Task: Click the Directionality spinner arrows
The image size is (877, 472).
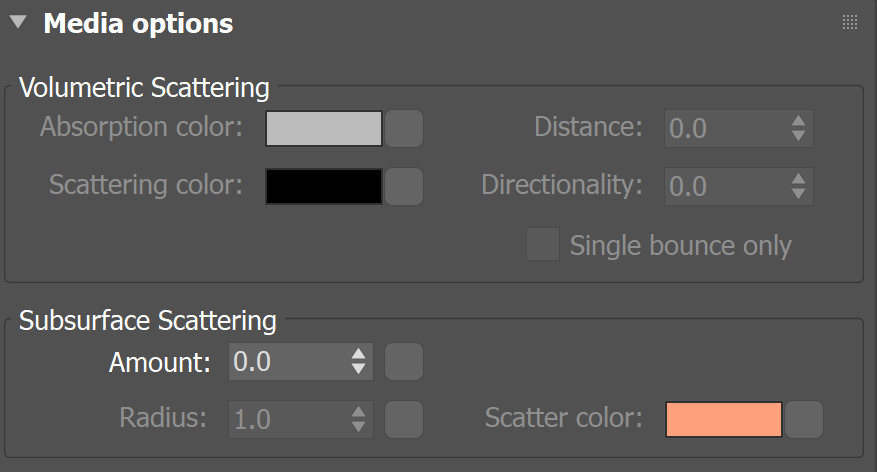Action: [798, 186]
